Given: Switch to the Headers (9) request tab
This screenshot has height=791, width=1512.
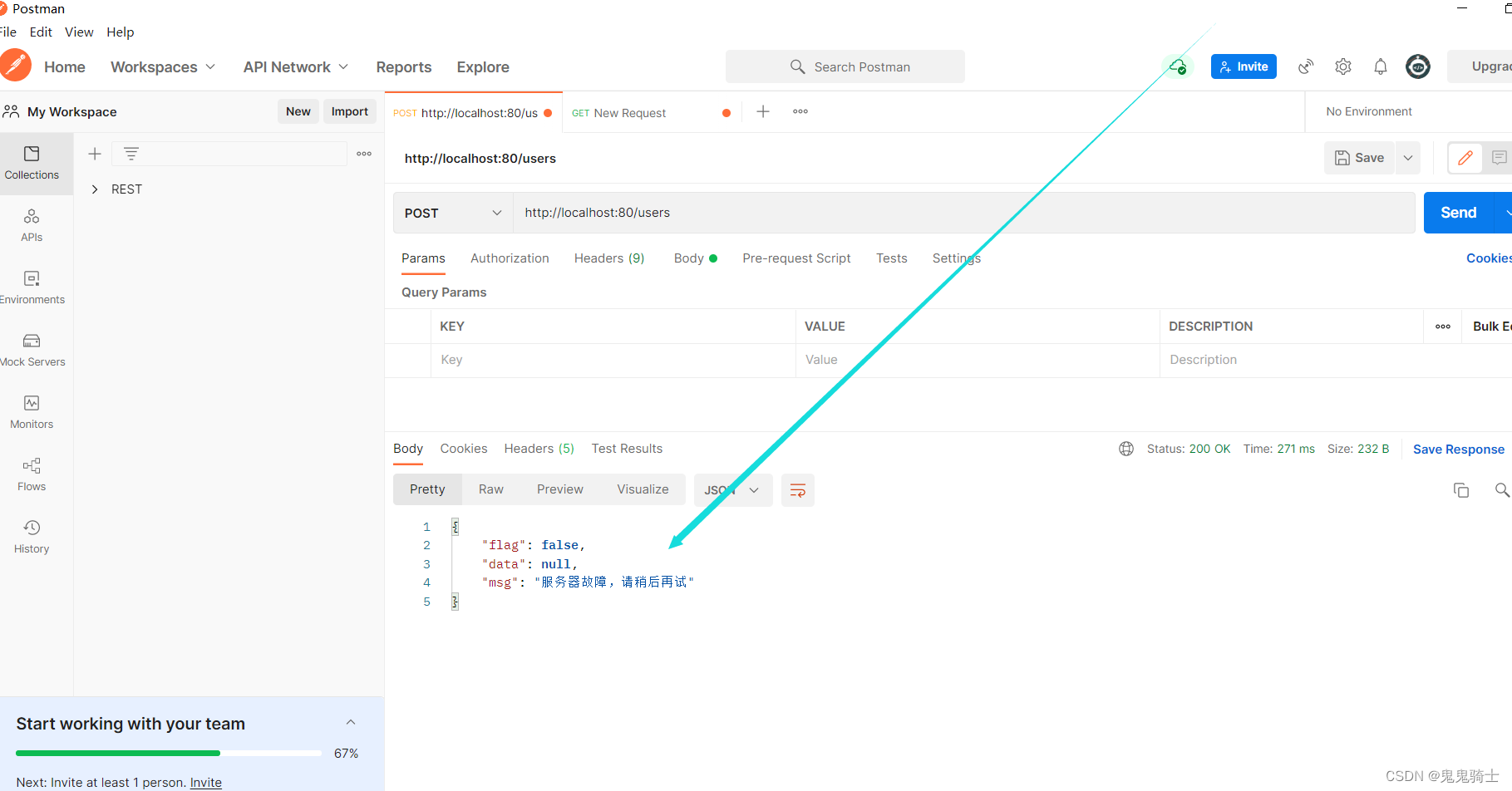Looking at the screenshot, I should (x=609, y=258).
